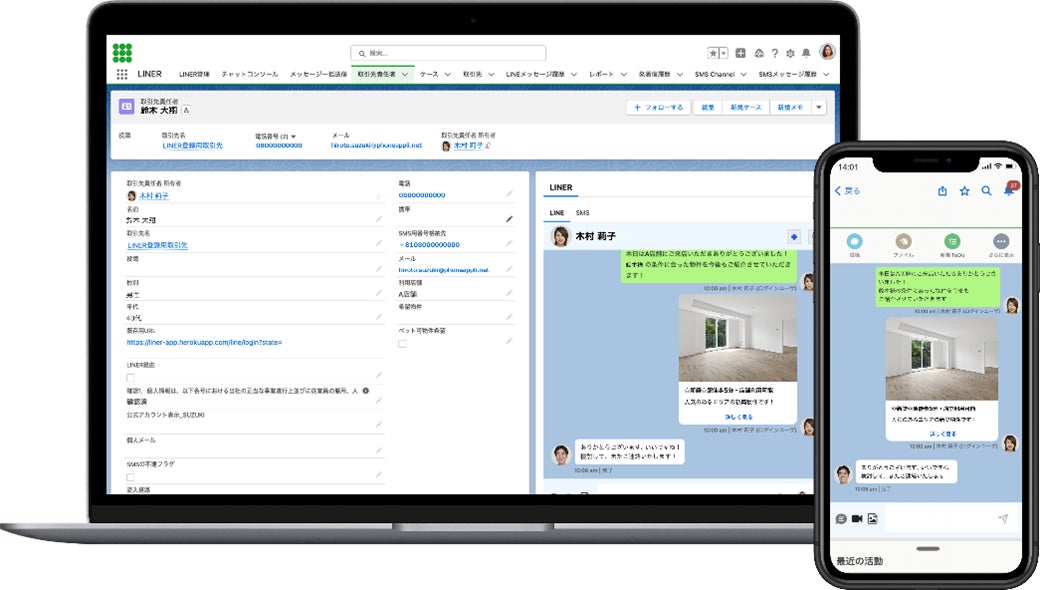Tap the 投稿 post action icon on phone

click(854, 241)
